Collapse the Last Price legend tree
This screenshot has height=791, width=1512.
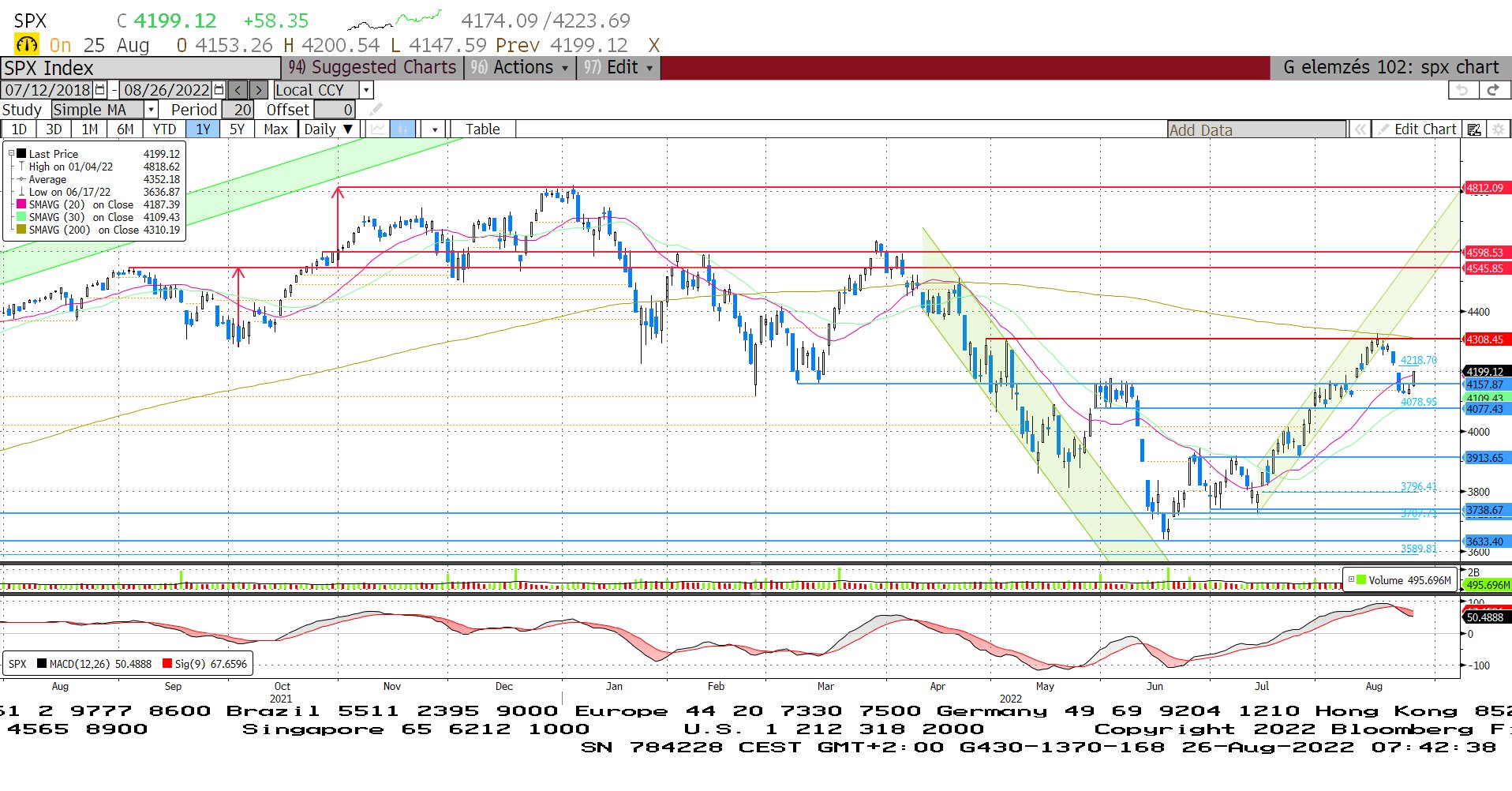tap(11, 154)
